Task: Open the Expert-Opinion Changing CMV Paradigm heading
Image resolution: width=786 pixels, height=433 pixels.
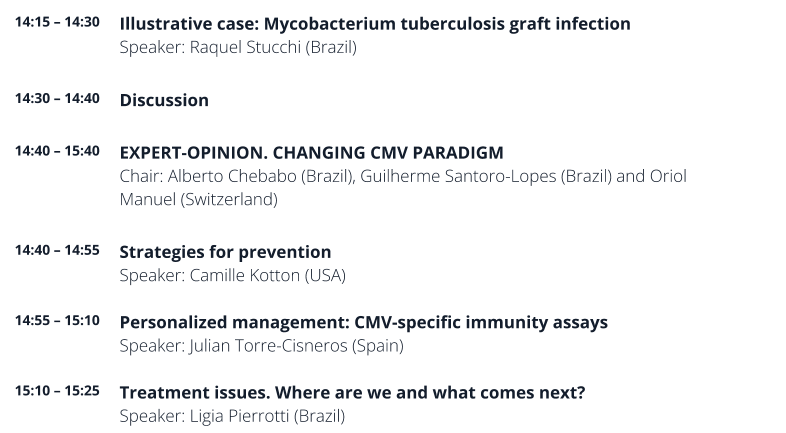Action: [311, 152]
